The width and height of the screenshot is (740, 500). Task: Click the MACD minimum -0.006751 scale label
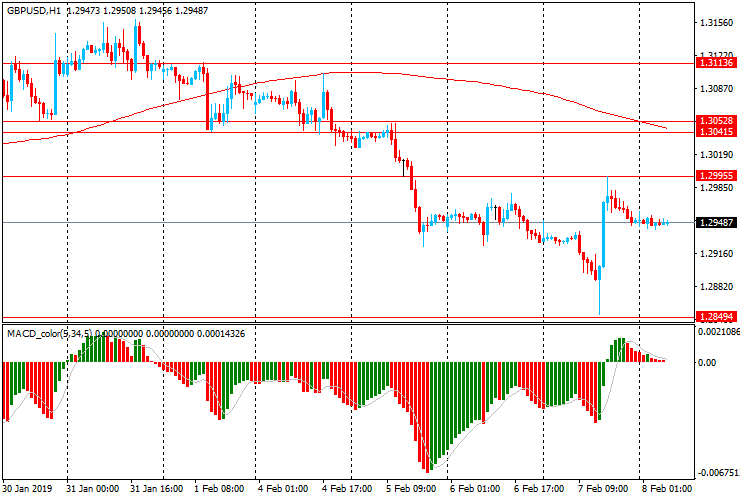click(717, 473)
